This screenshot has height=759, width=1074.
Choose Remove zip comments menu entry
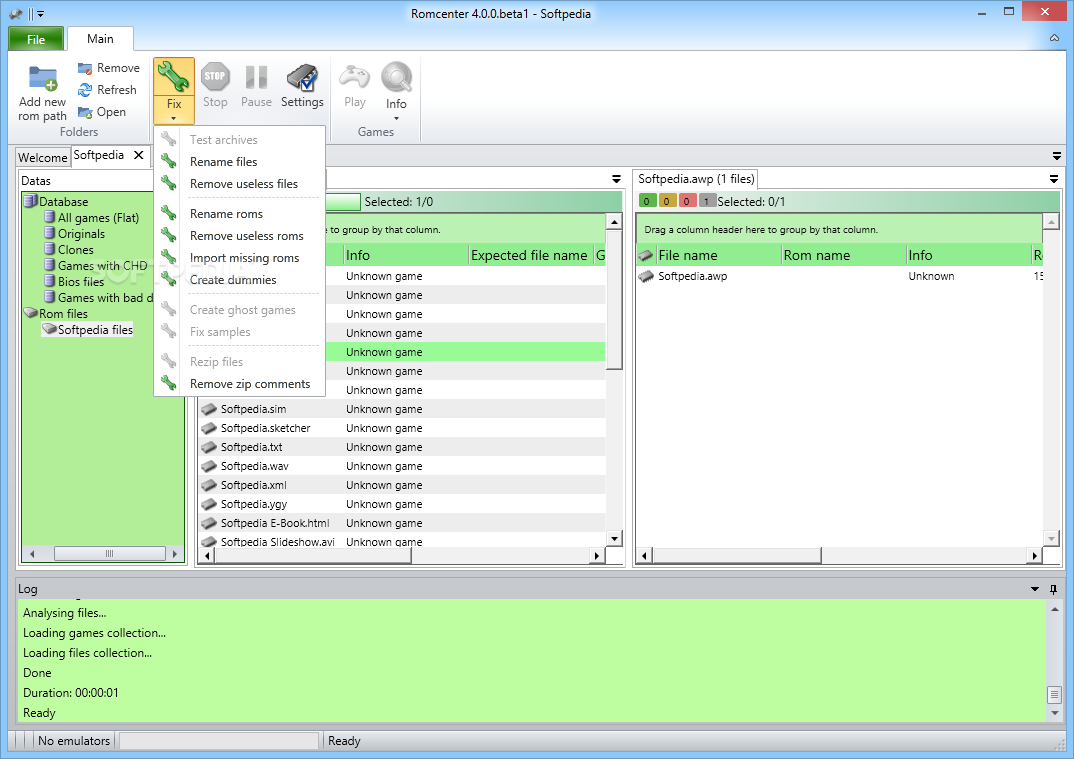coord(240,384)
